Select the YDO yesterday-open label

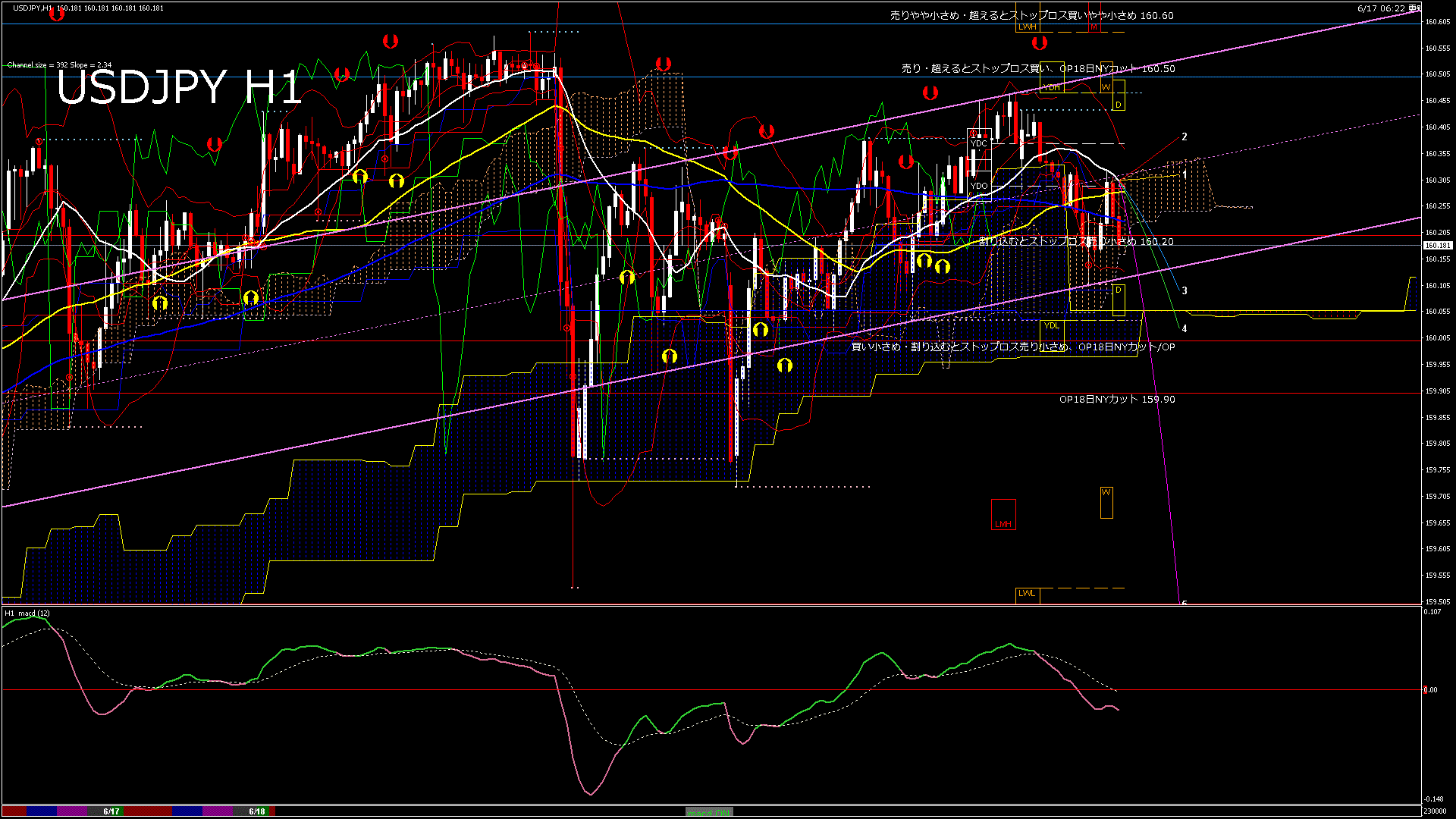979,186
